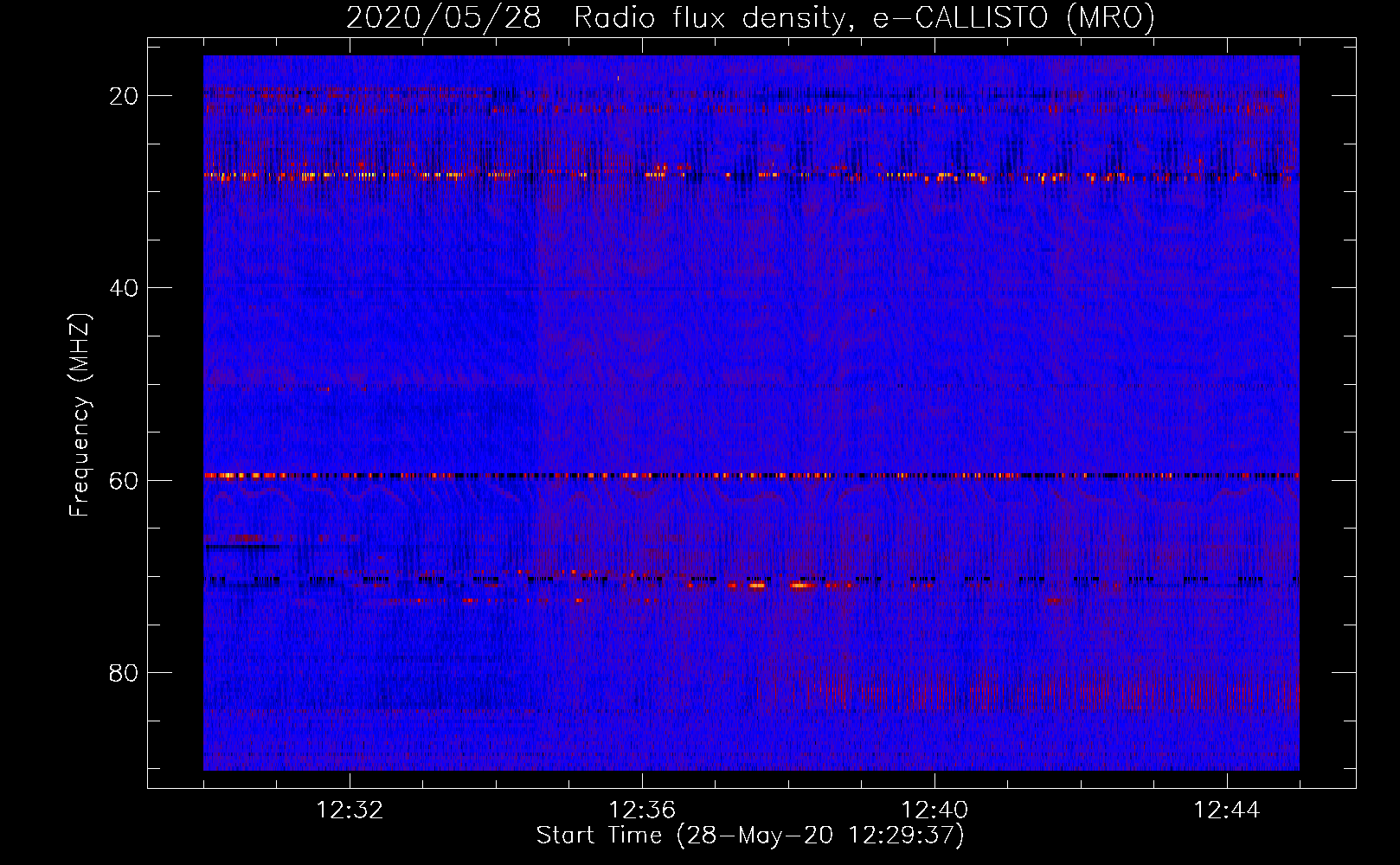Click the frequency tick label "40"
Screen dimensions: 1400x865
click(124, 288)
